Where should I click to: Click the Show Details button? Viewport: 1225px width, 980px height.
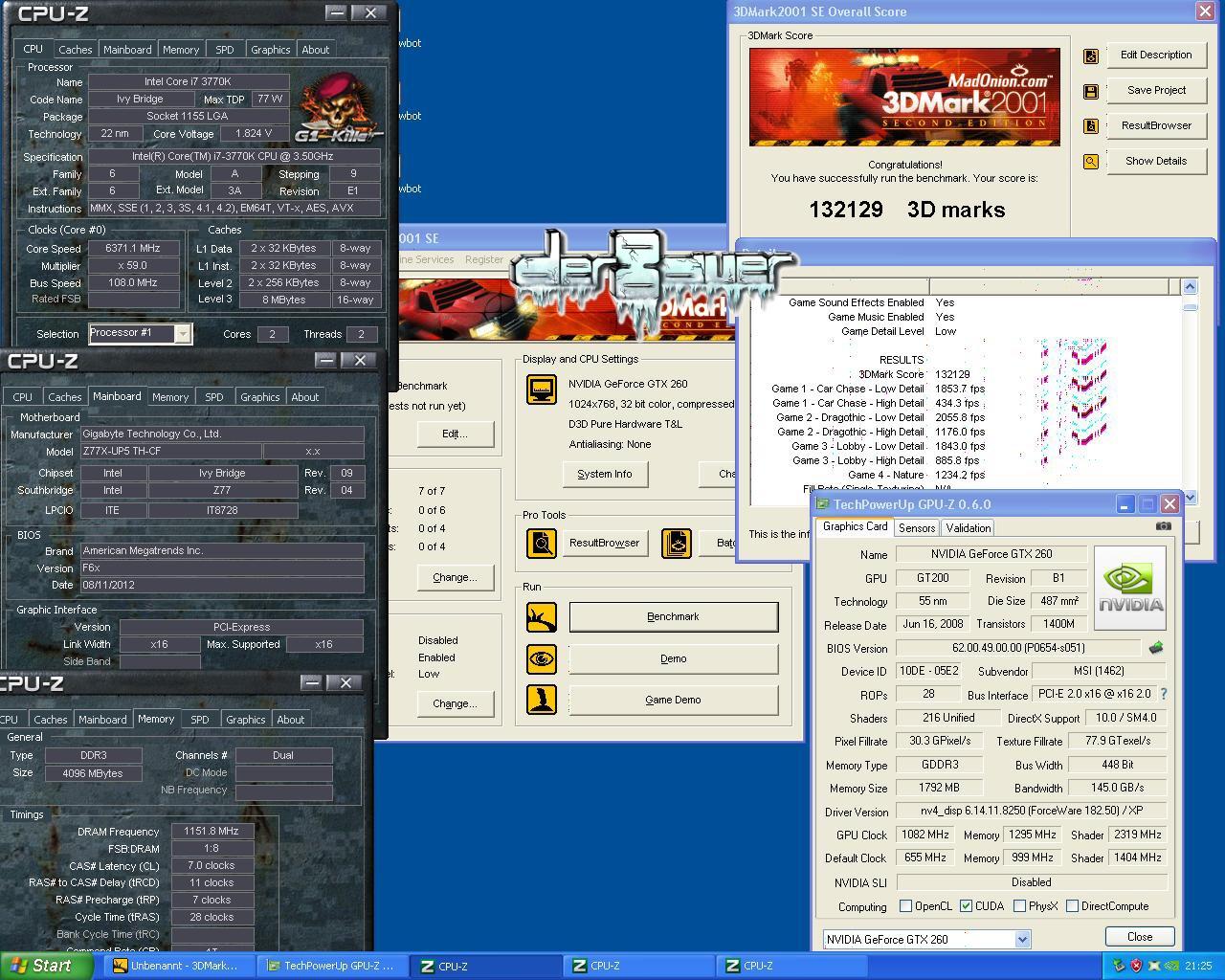coord(1156,162)
